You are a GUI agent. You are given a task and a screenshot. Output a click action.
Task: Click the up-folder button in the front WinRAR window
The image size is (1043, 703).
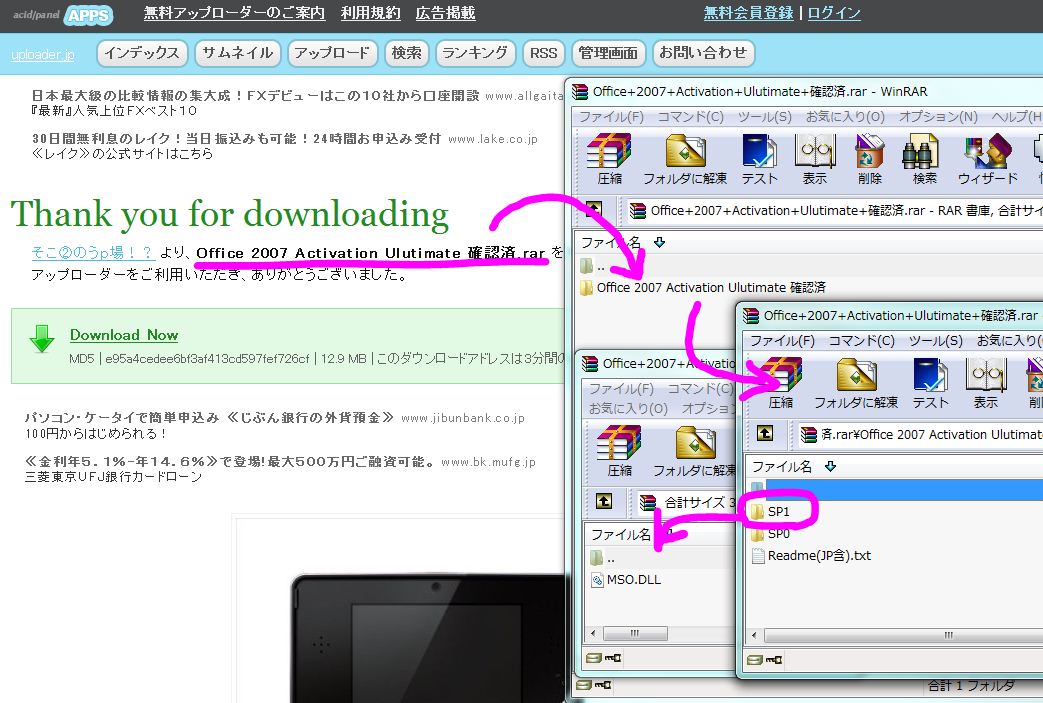765,433
